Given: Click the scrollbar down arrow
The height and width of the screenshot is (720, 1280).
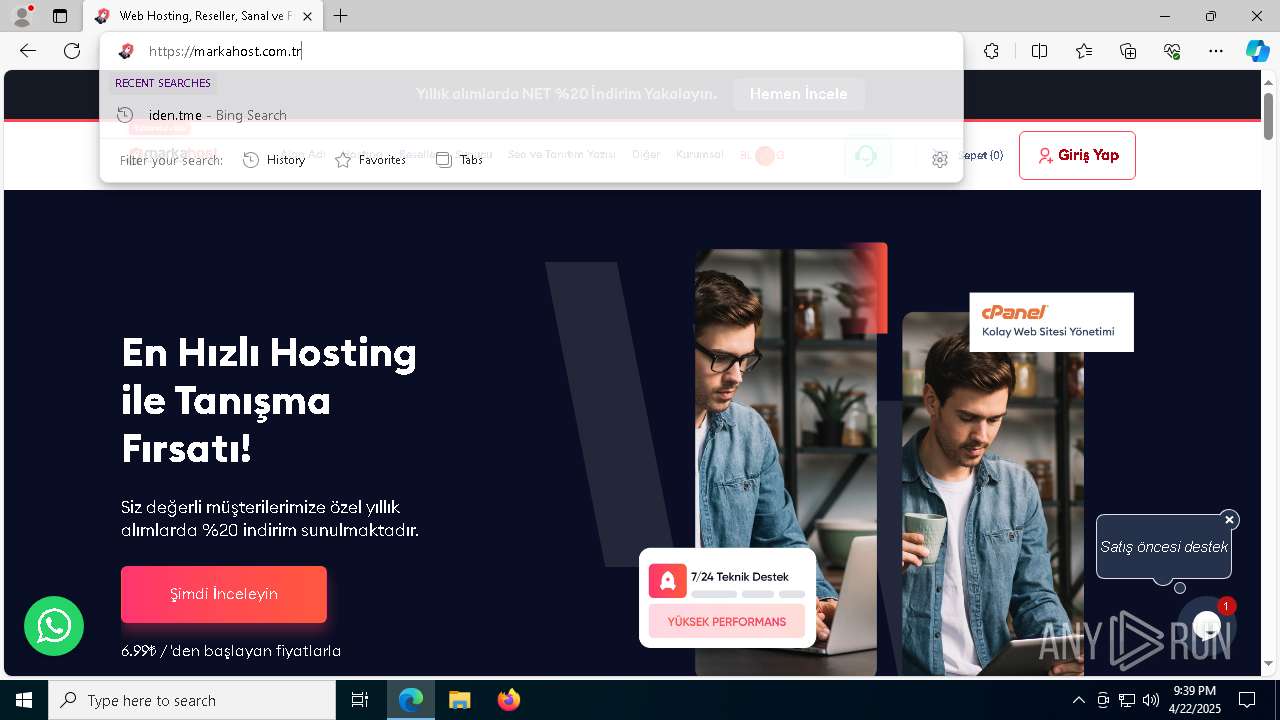Looking at the screenshot, I should click(x=1268, y=664).
